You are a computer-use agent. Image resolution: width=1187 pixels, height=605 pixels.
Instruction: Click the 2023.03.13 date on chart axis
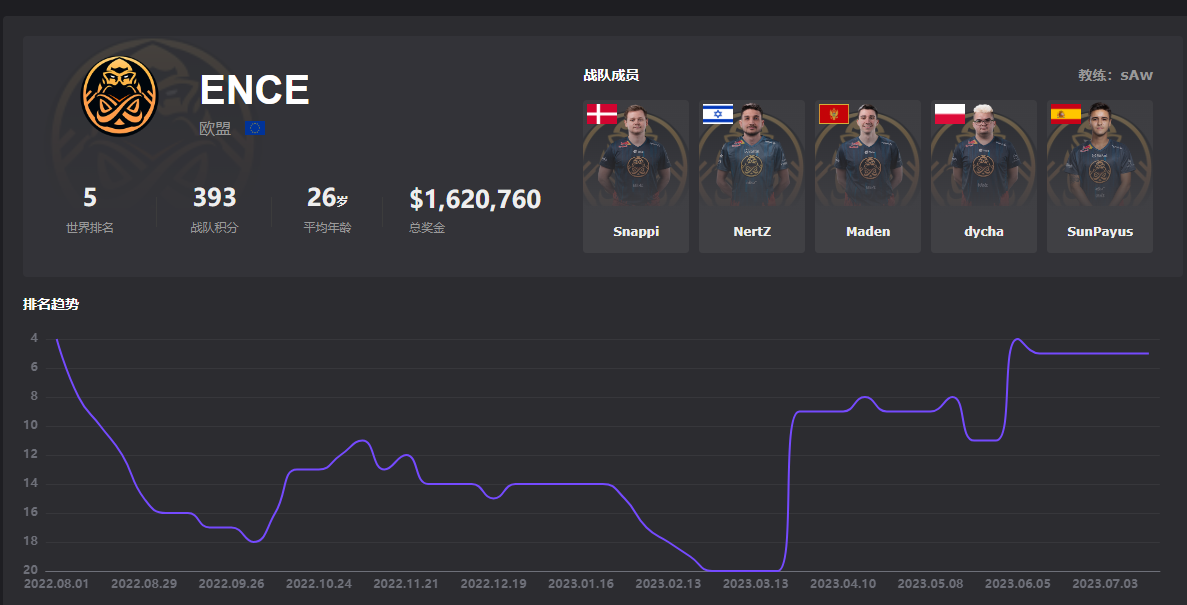(x=755, y=583)
